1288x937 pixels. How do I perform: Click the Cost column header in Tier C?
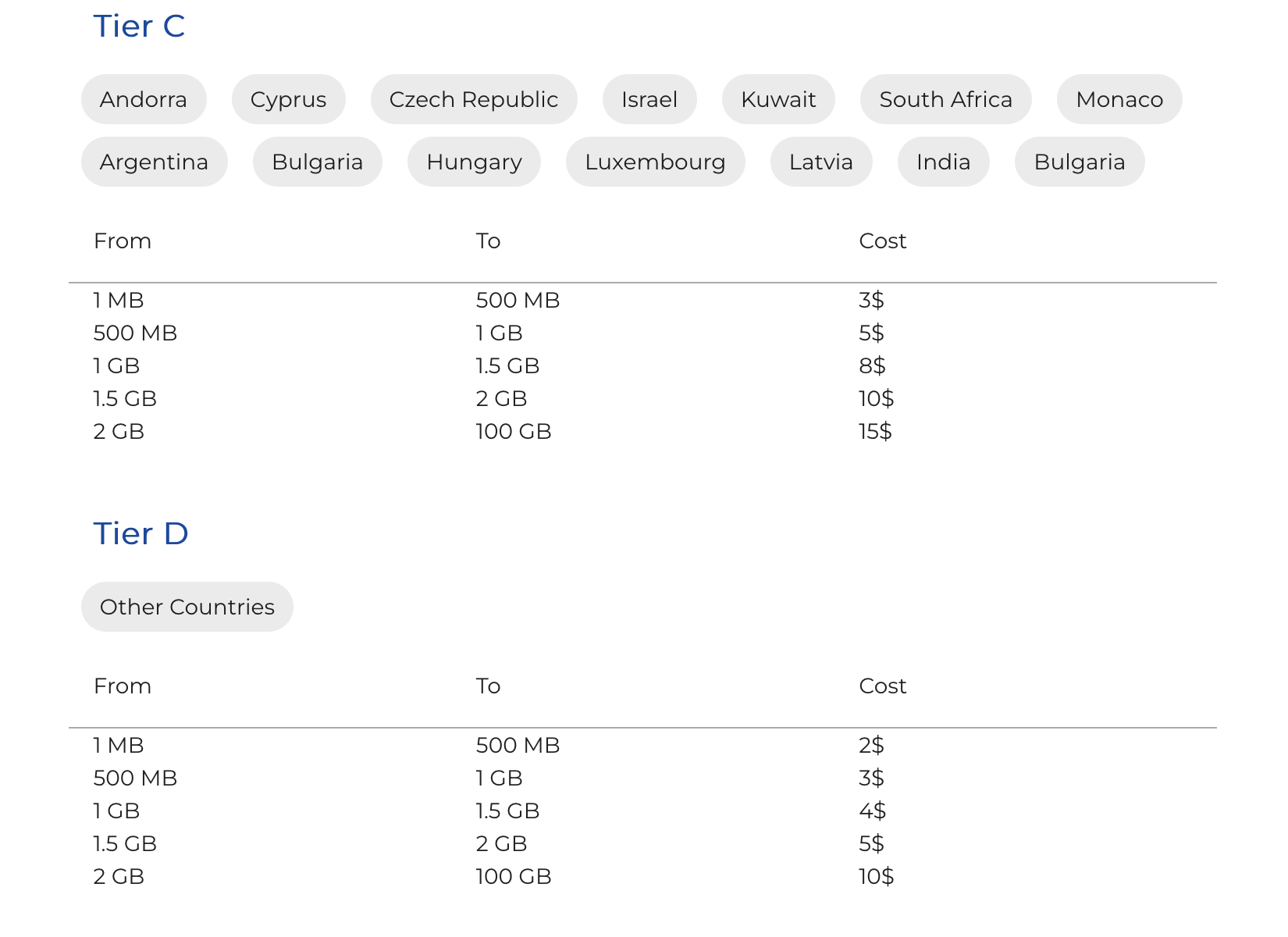882,240
